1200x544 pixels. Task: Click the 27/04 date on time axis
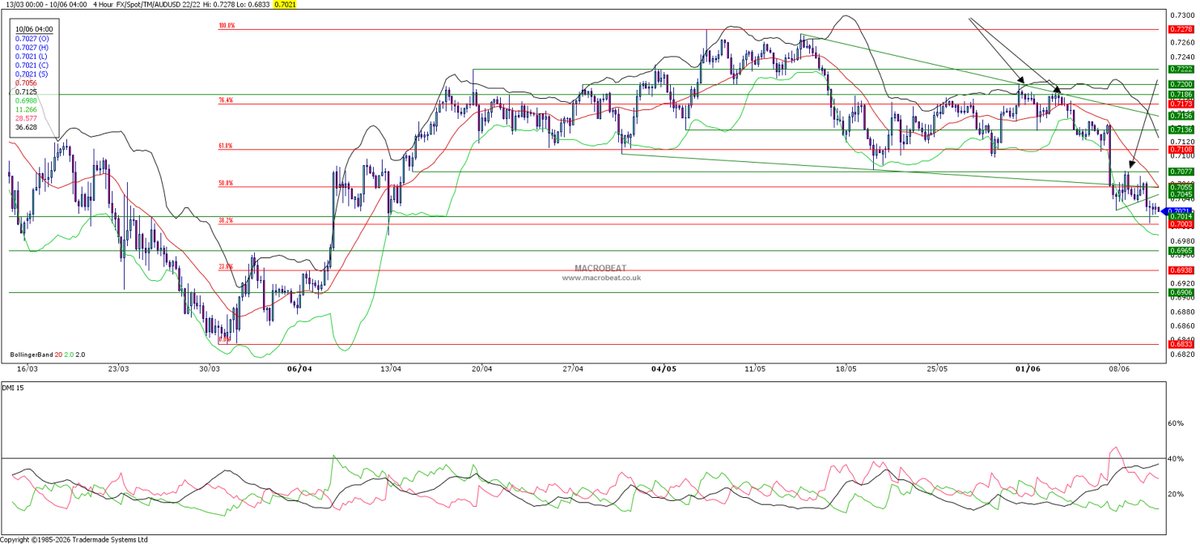572,368
